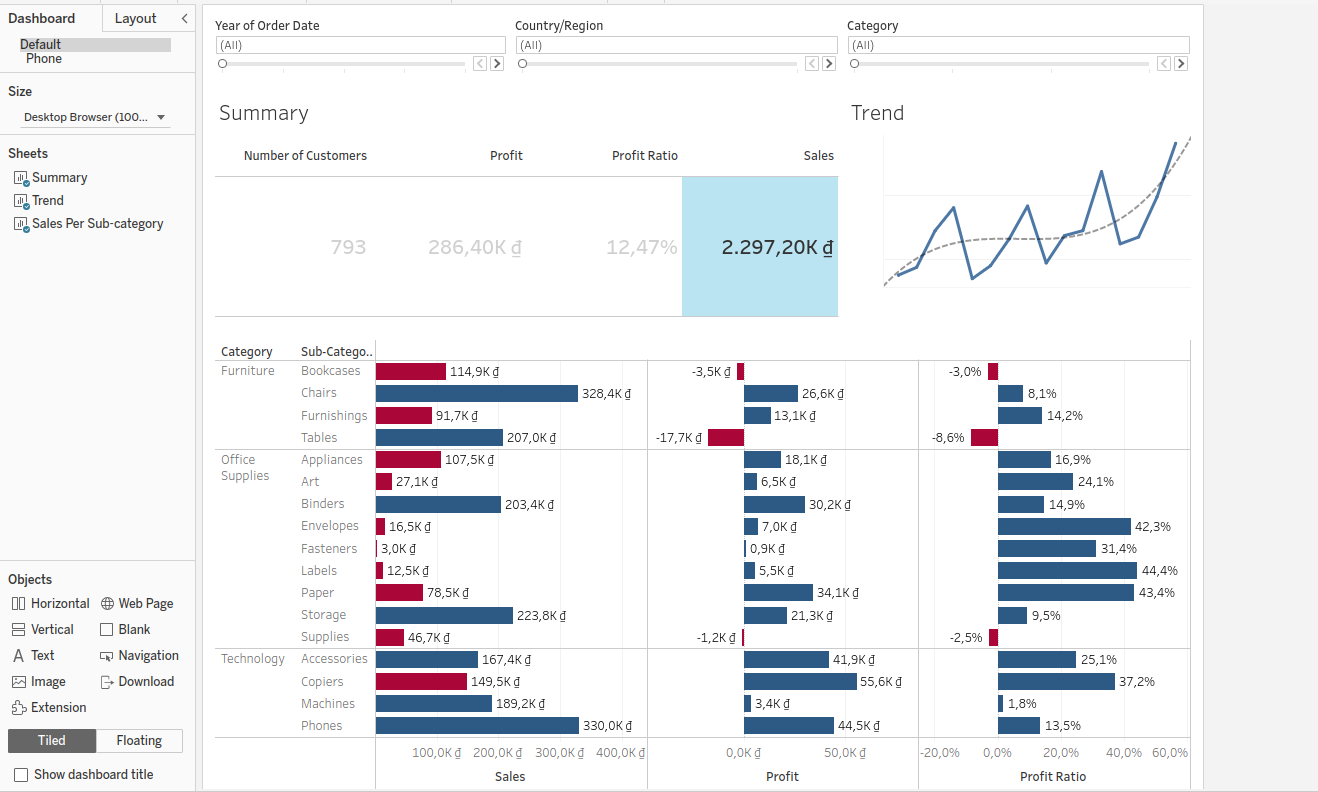Click the Country/Region slider handle
1318x792 pixels.
(x=523, y=63)
